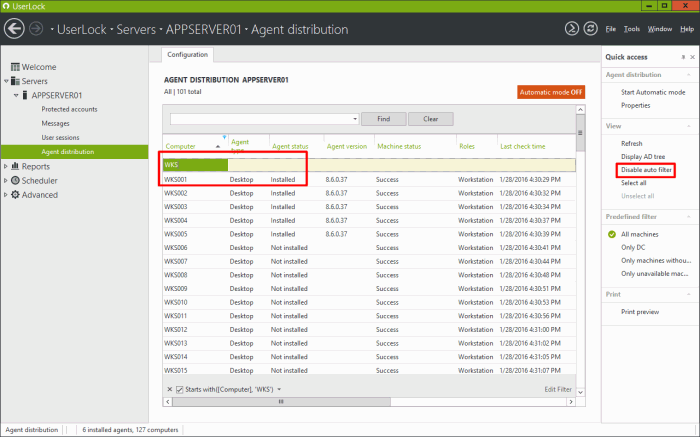Click the vertical scrollbar down arrow
Image resolution: width=700 pixels, height=437 pixels.
pos(580,392)
